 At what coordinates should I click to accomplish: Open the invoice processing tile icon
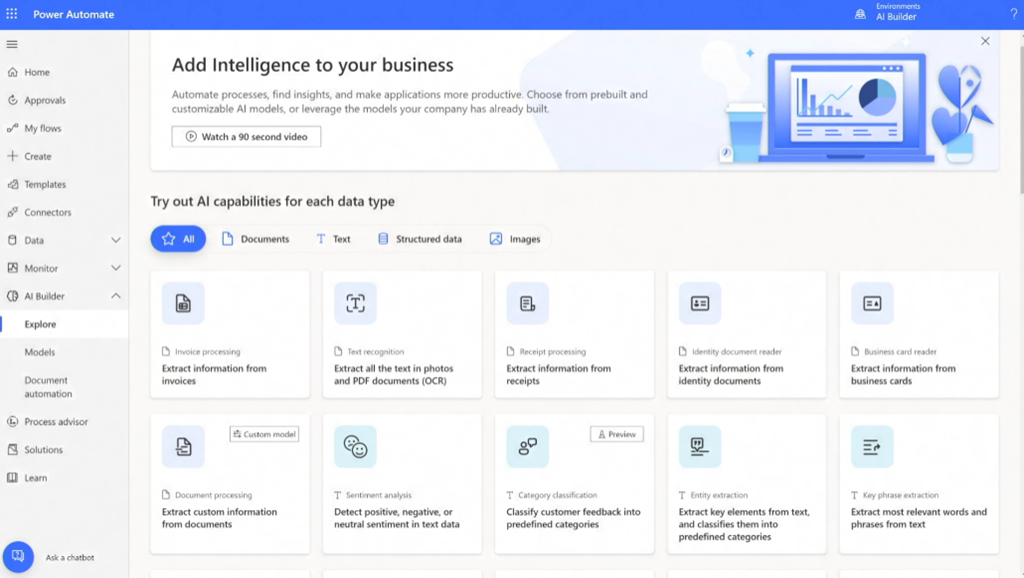click(x=183, y=304)
